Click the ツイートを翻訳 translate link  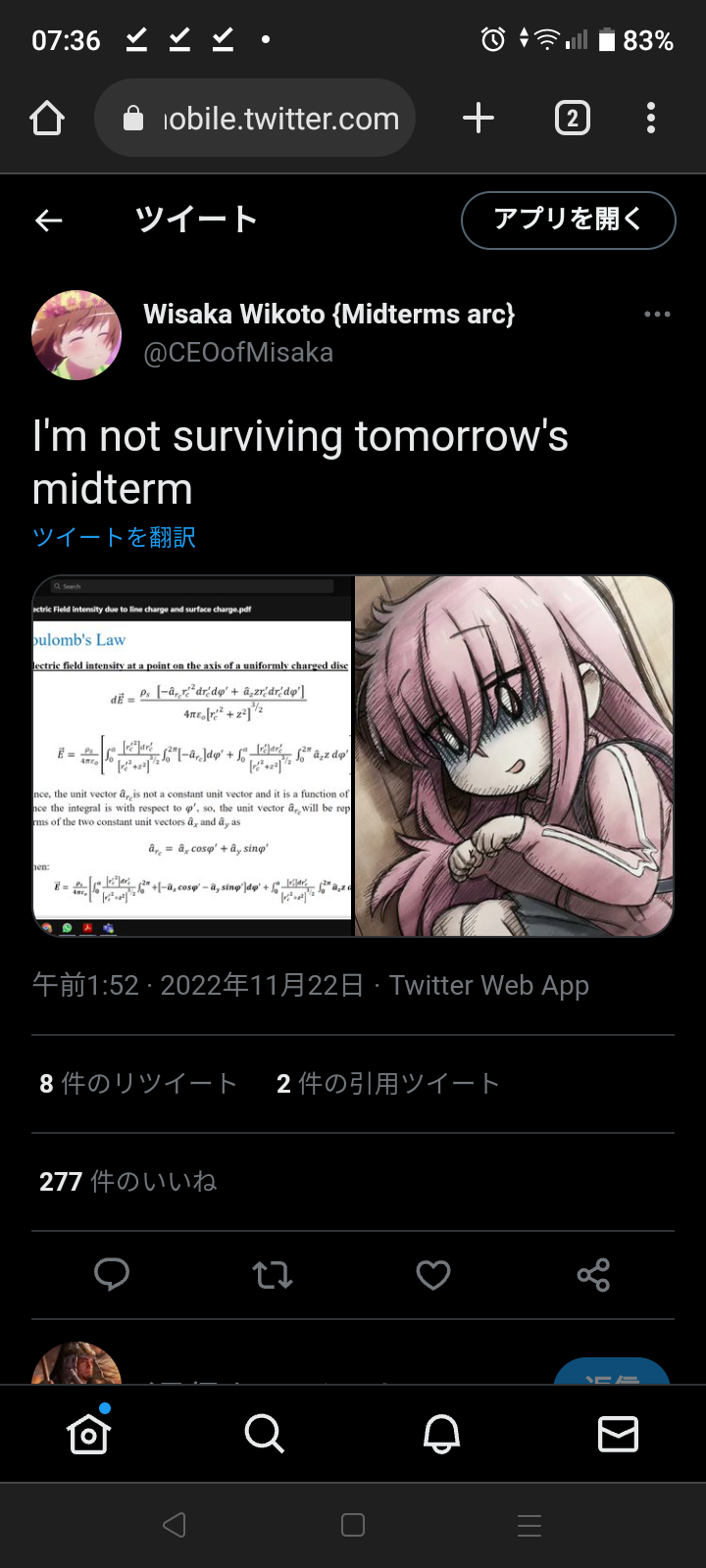click(114, 537)
